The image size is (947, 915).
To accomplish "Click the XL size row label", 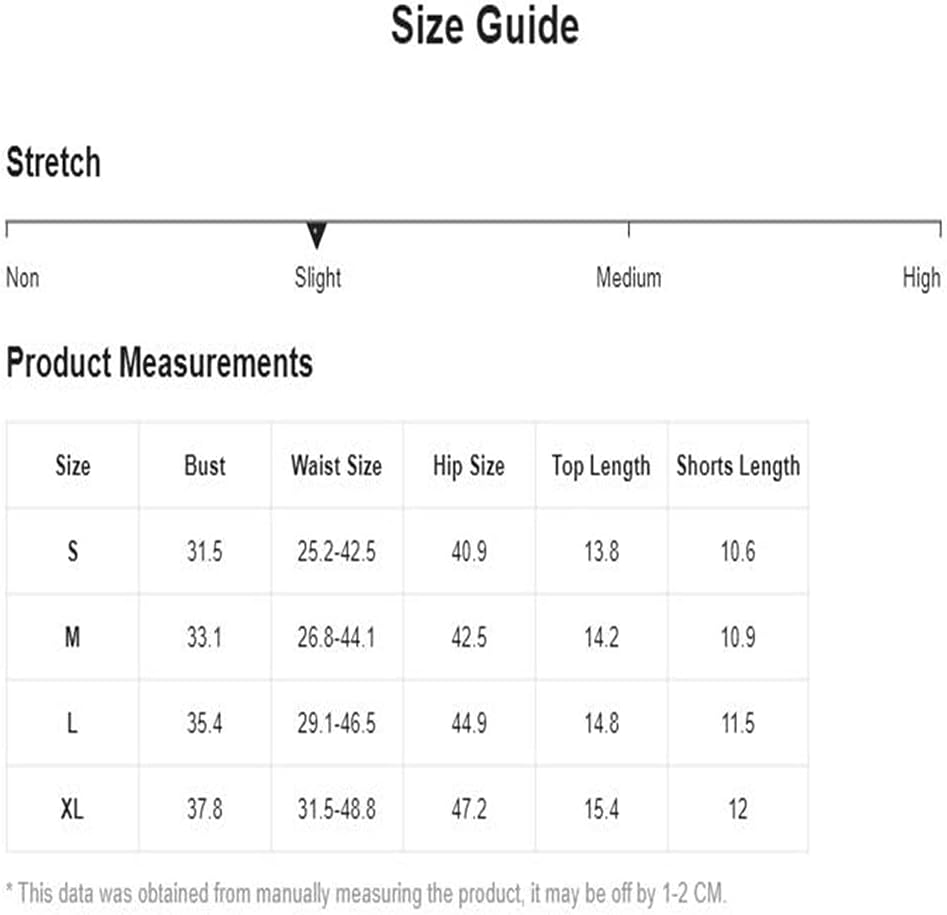I will [72, 809].
